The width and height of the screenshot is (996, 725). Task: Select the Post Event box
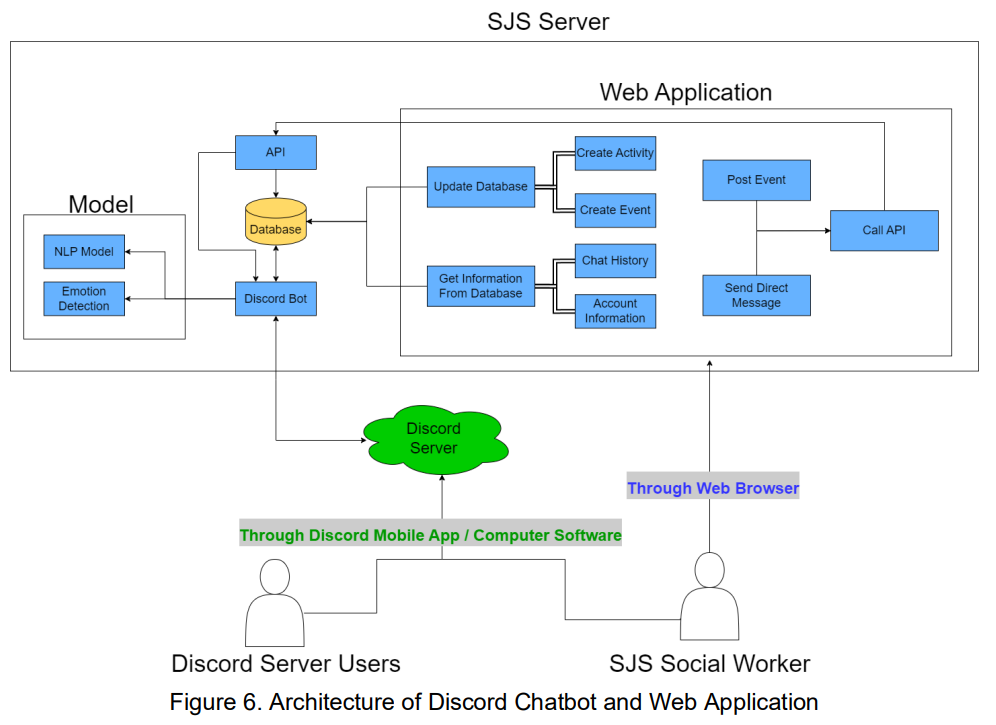[756, 180]
